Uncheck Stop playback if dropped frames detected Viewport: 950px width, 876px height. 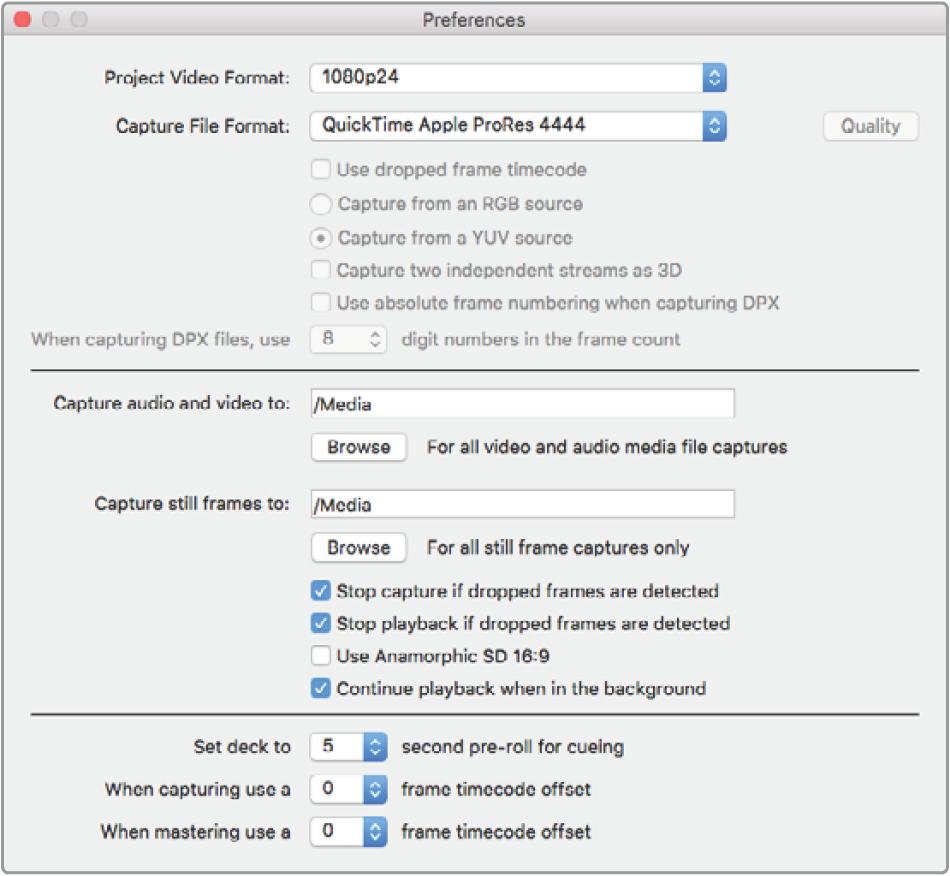[321, 623]
